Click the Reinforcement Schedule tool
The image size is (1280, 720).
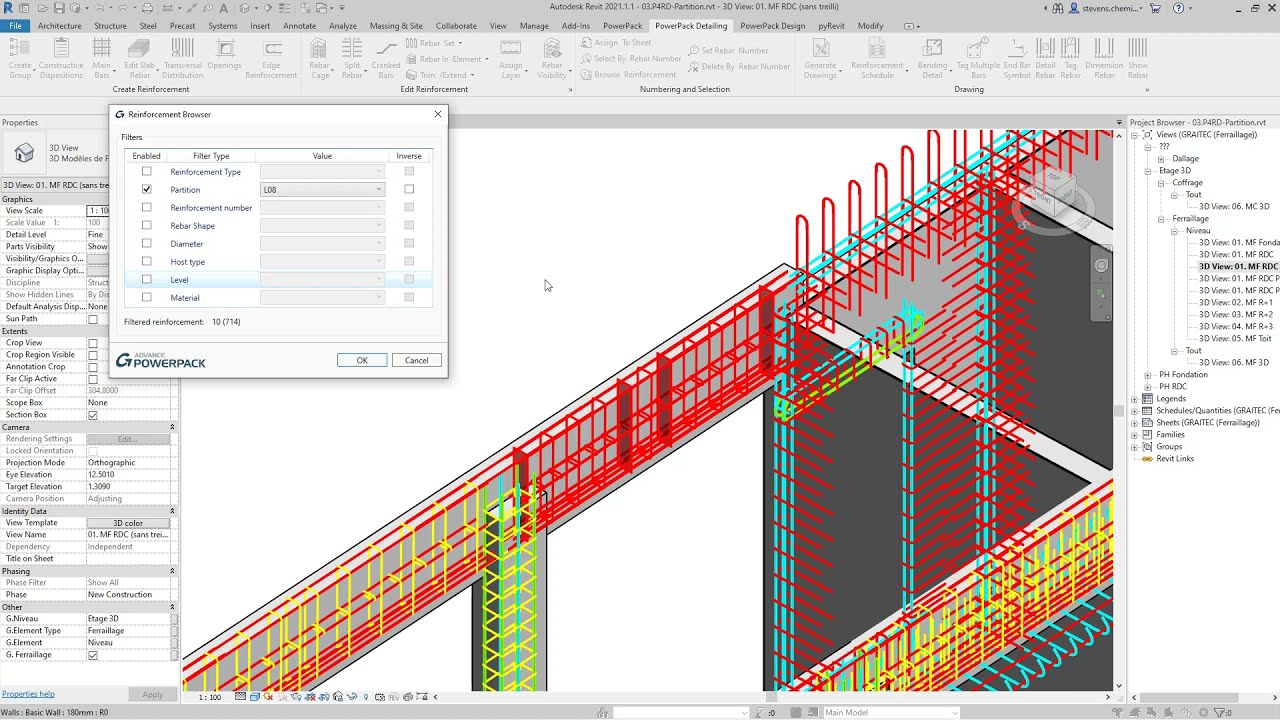[x=877, y=58]
